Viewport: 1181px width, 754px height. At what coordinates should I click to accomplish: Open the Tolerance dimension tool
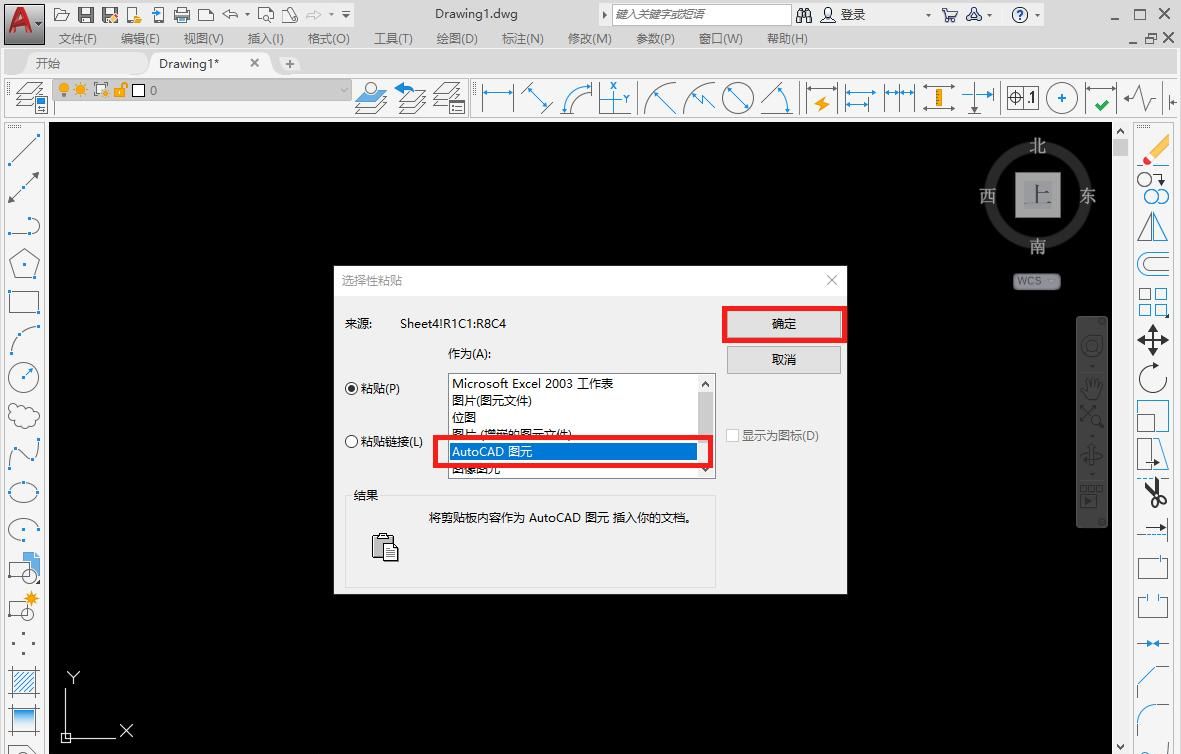tap(1023, 99)
